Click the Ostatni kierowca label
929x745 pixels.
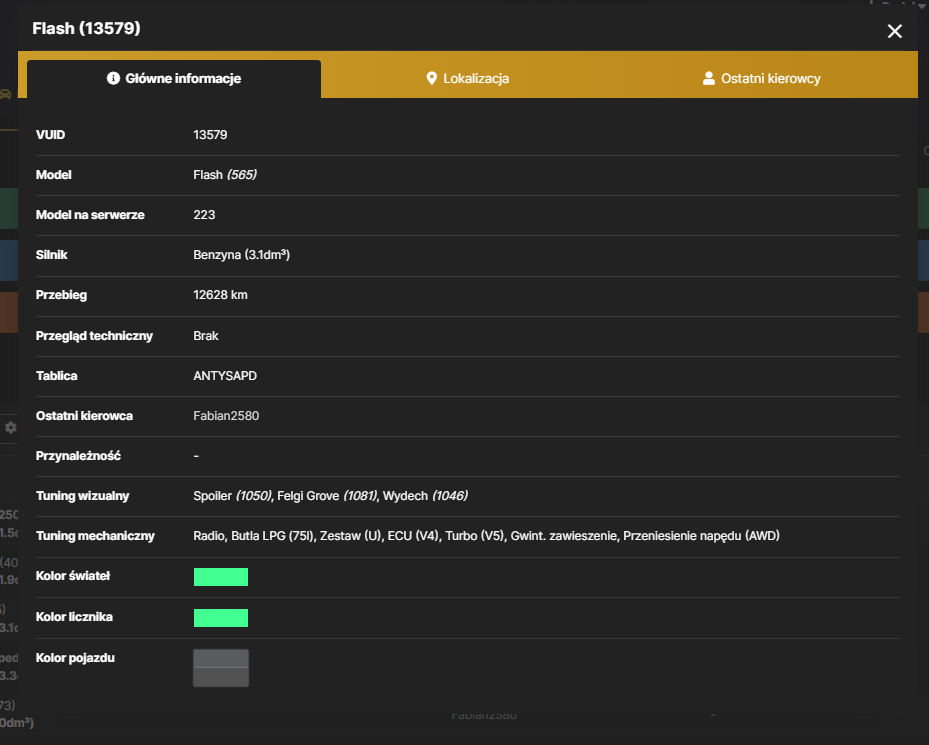84,416
